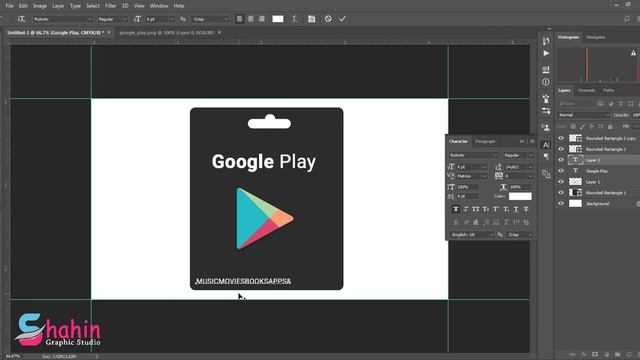Open the History panel icon
This screenshot has width=640, height=360.
pyautogui.click(x=546, y=41)
